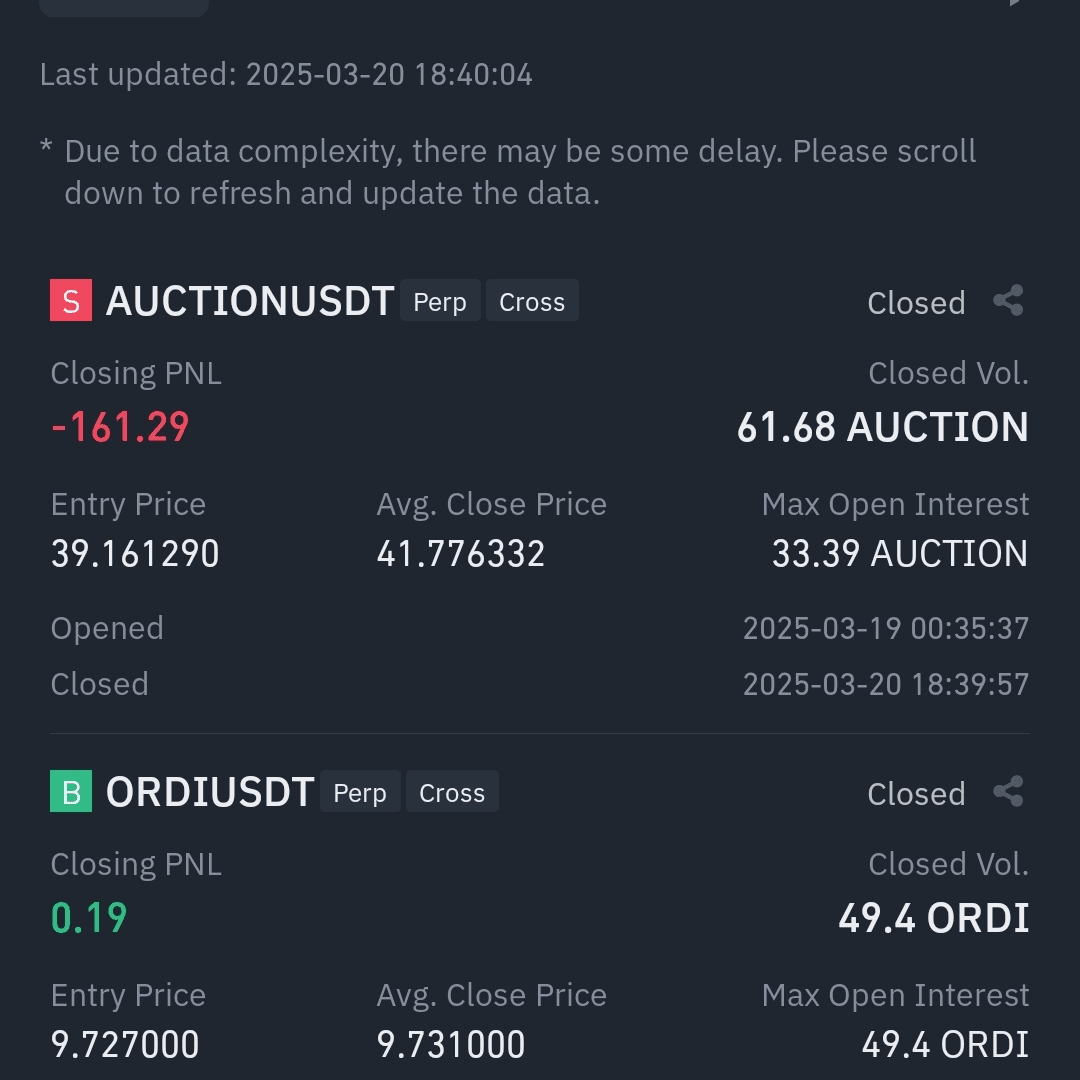Tap the Last updated timestamp
This screenshot has height=1080, width=1080.
pos(286,74)
